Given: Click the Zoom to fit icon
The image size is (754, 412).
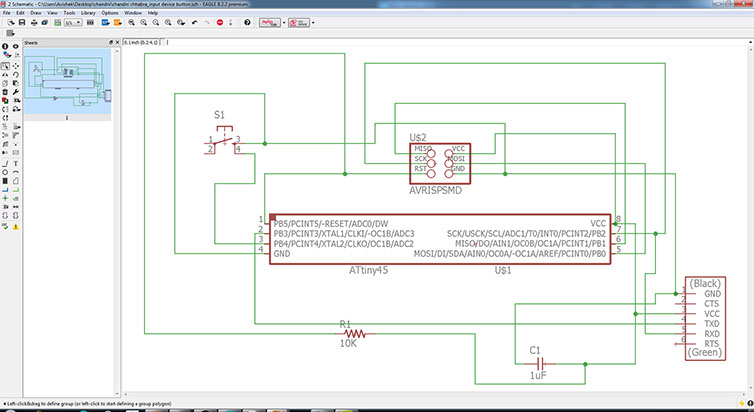Looking at the screenshot, I should pos(131,23).
